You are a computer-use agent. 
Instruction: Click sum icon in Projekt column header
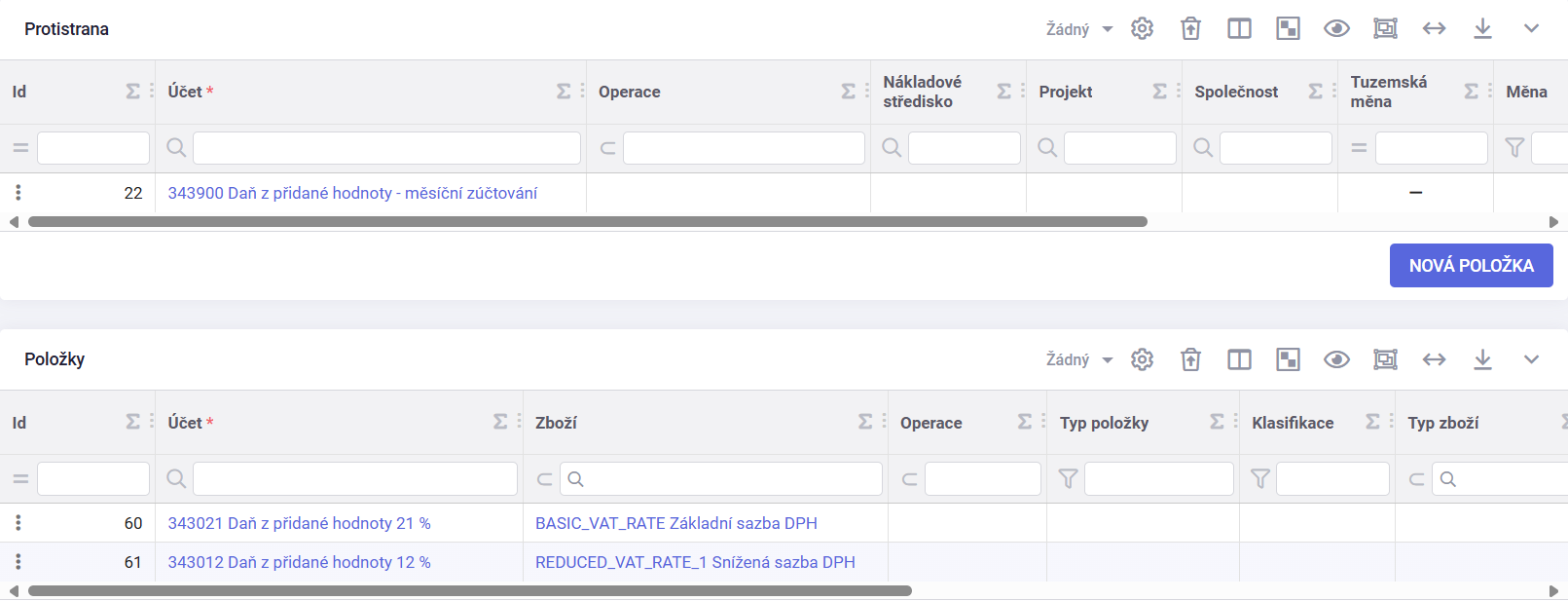[x=1159, y=92]
